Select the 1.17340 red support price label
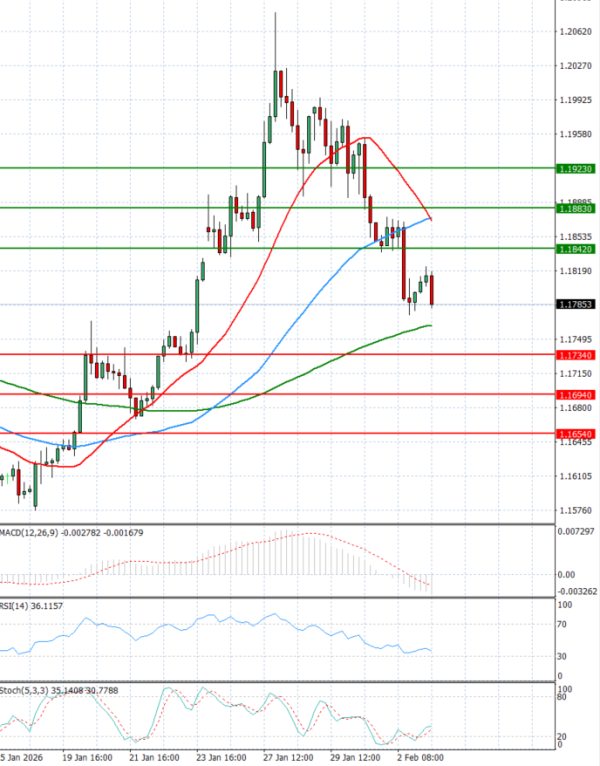 577,355
